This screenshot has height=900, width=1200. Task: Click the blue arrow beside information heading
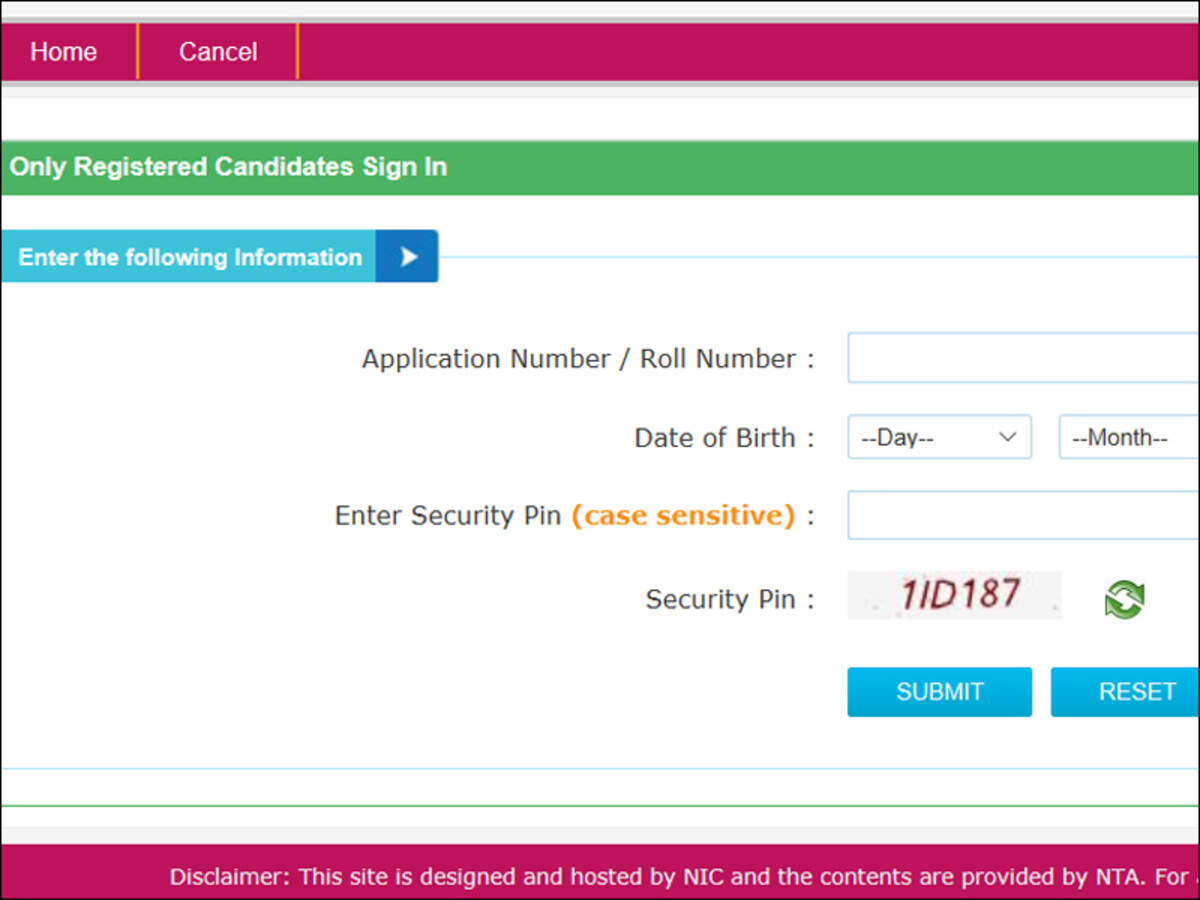click(407, 257)
